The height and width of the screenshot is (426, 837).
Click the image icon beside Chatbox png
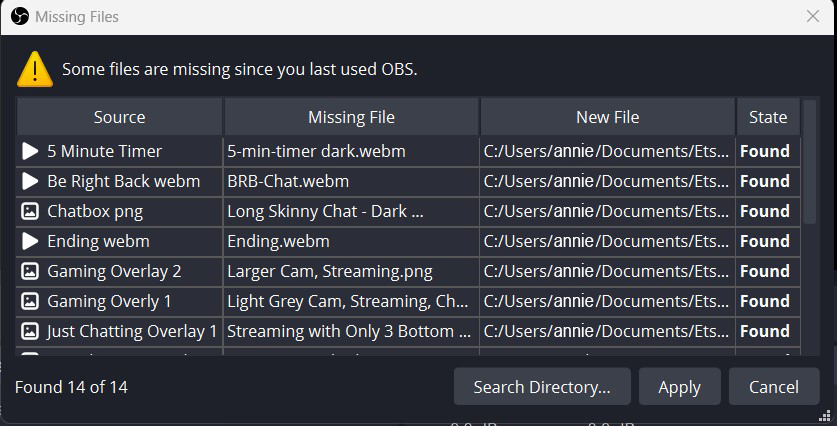pos(30,211)
